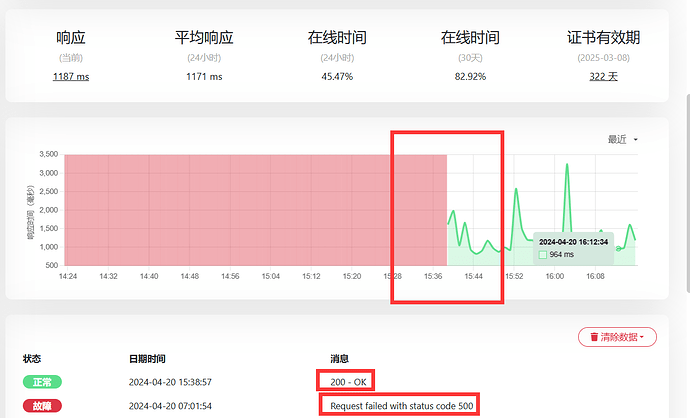The image size is (690, 418).
Task: Click the 200 - OK message text
Action: click(x=348, y=382)
